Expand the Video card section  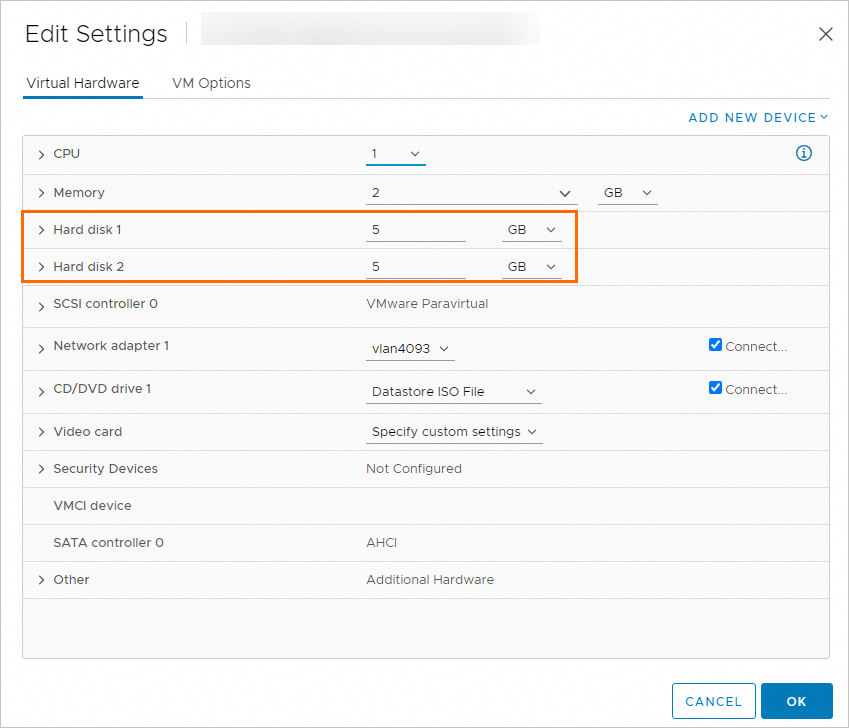click(x=42, y=432)
